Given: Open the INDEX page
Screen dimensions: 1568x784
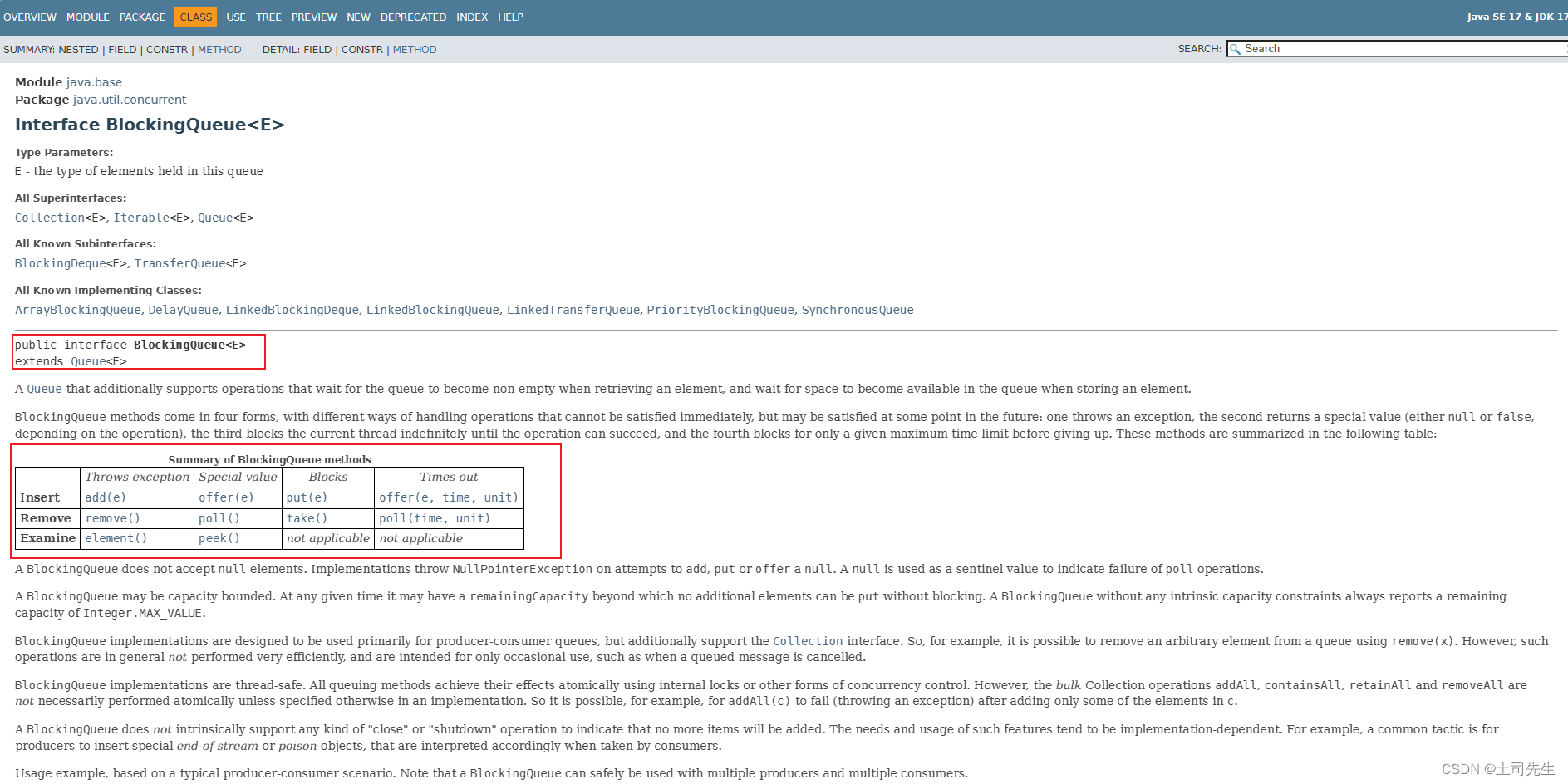Looking at the screenshot, I should [471, 17].
